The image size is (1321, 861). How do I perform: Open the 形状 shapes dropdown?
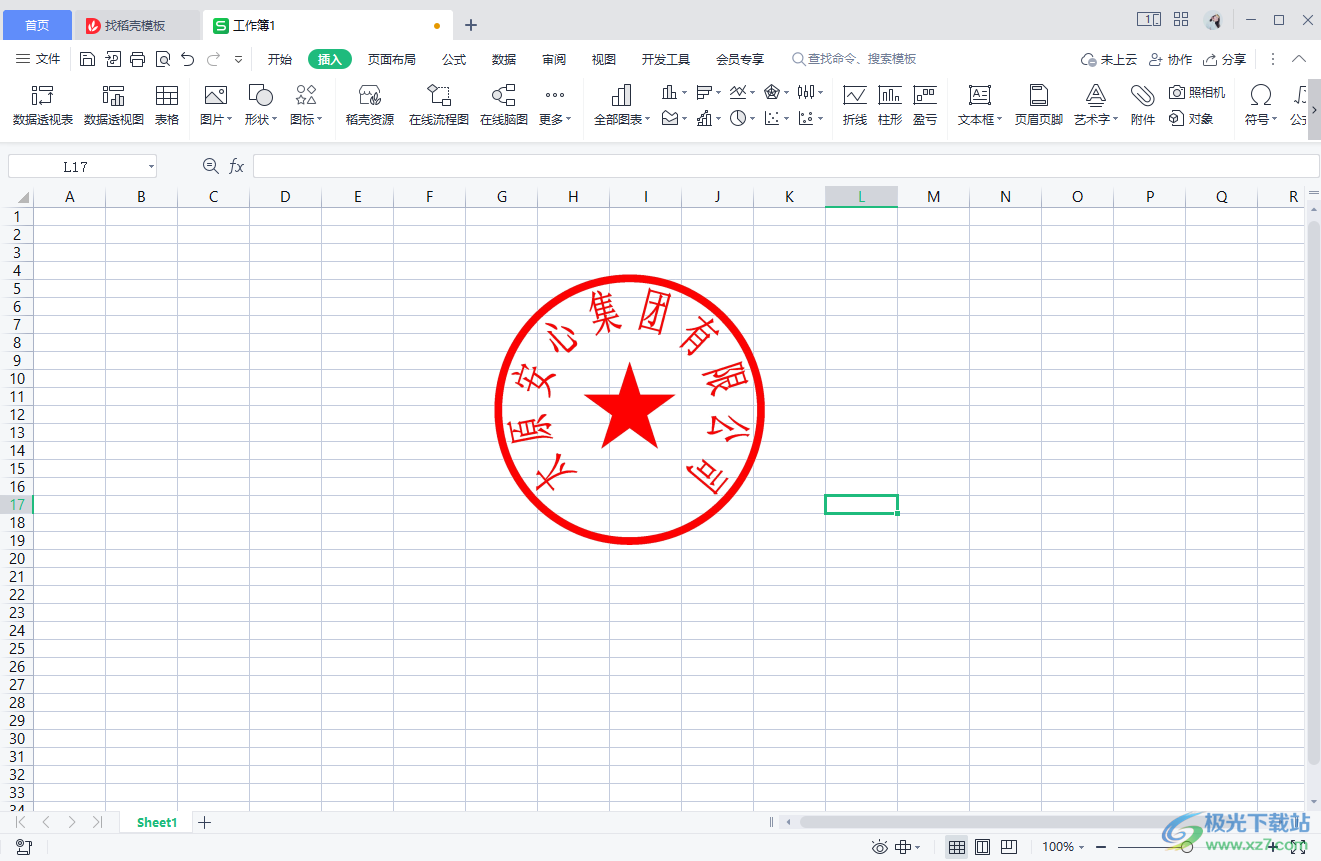click(260, 119)
